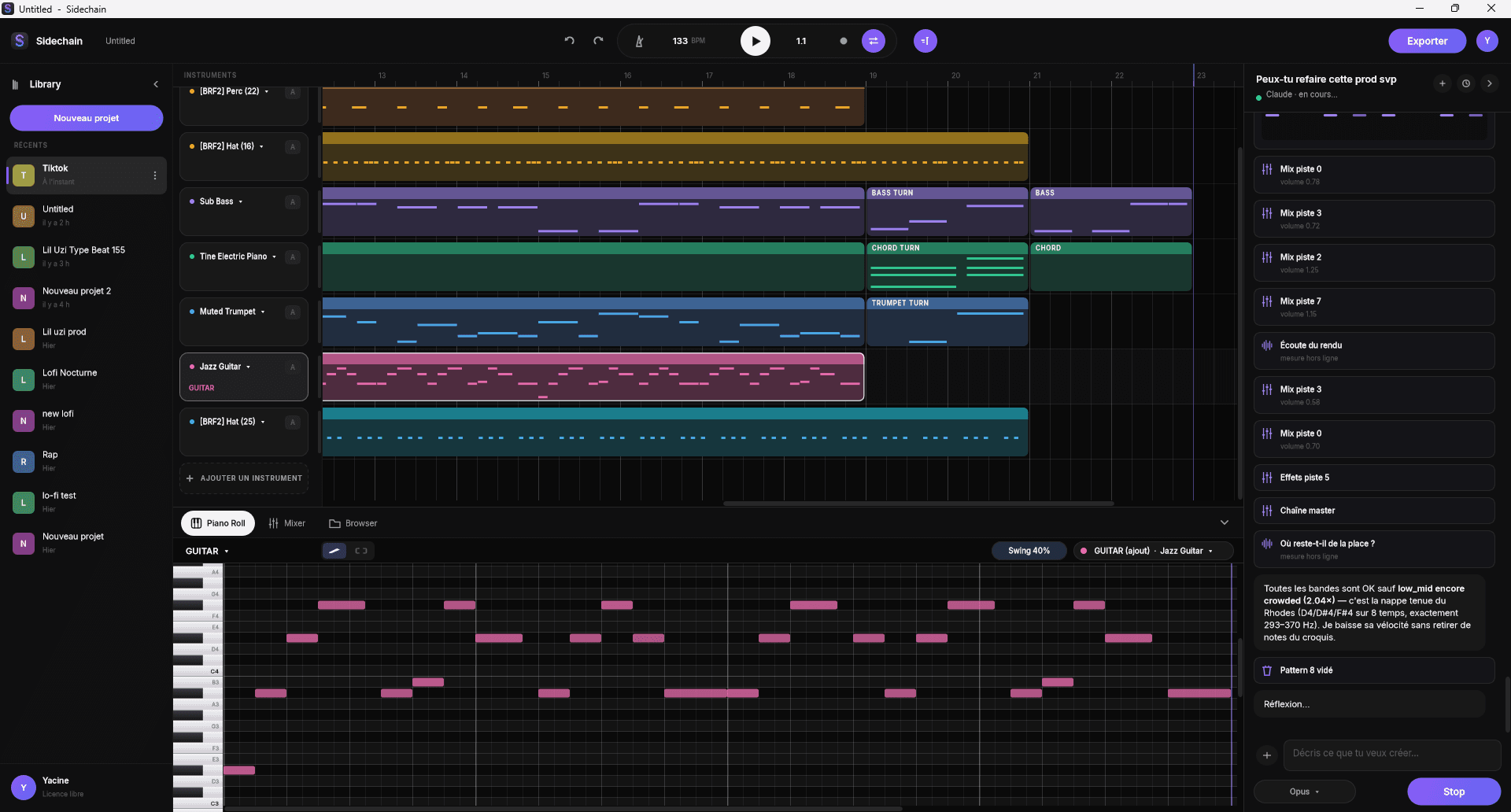Open the GUITAR pattern dropdown in piano roll
Screen dimensions: 1511x812
[x=207, y=551]
